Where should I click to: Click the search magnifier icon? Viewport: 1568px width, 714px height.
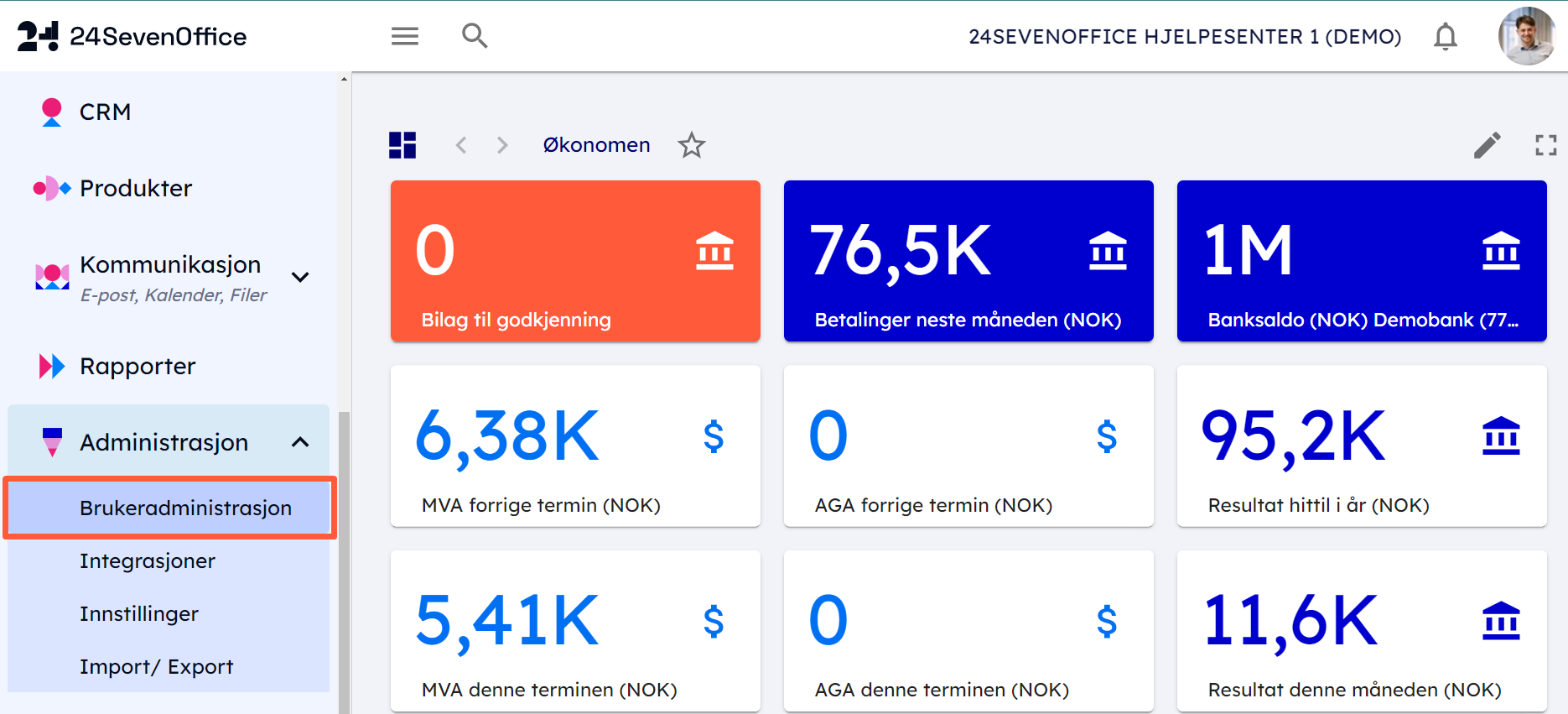pos(475,36)
